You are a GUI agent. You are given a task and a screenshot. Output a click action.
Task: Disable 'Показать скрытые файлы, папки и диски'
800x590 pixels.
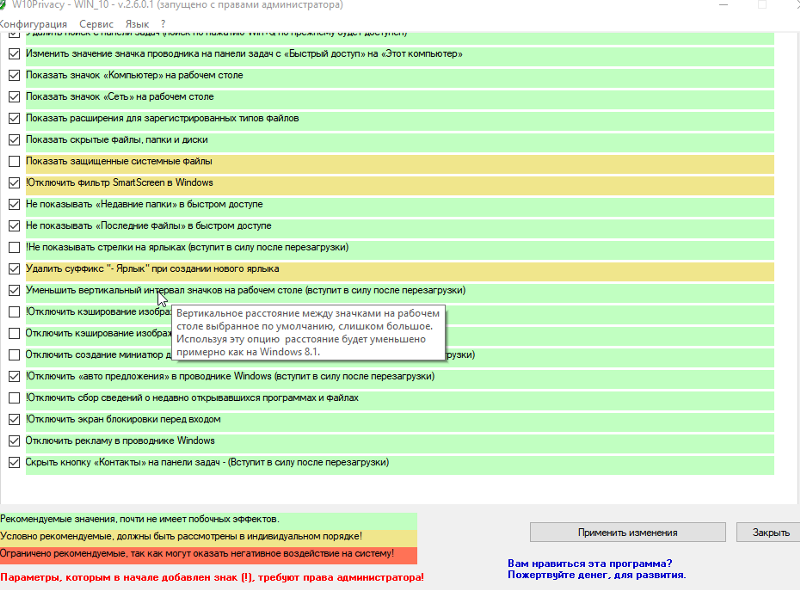14,139
